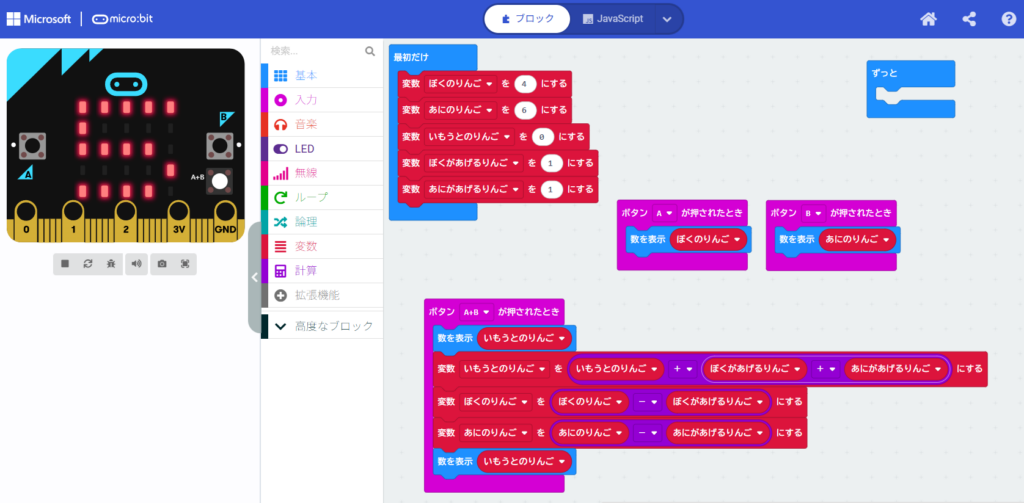Open the Home page icon

[x=929, y=19]
